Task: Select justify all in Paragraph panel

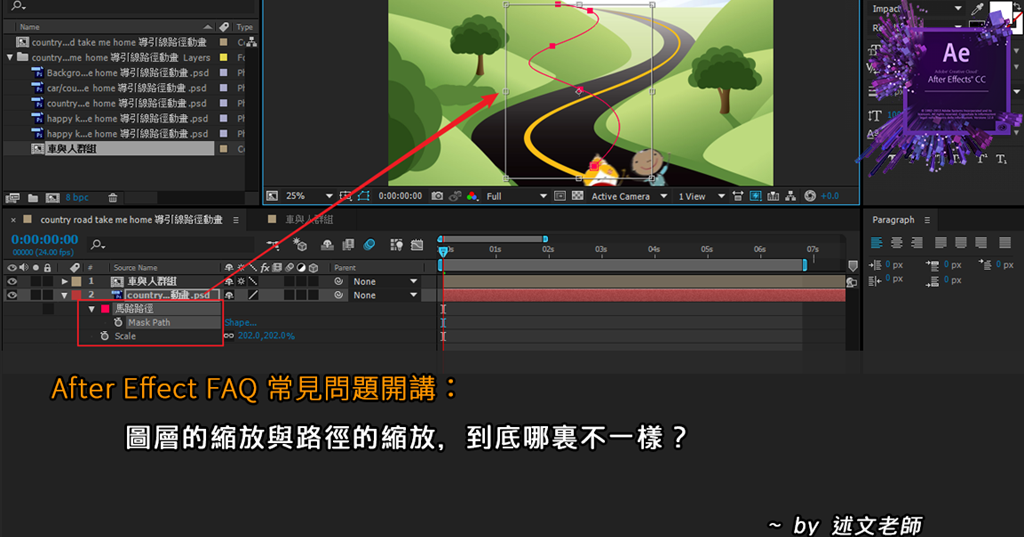Action: pos(1004,243)
